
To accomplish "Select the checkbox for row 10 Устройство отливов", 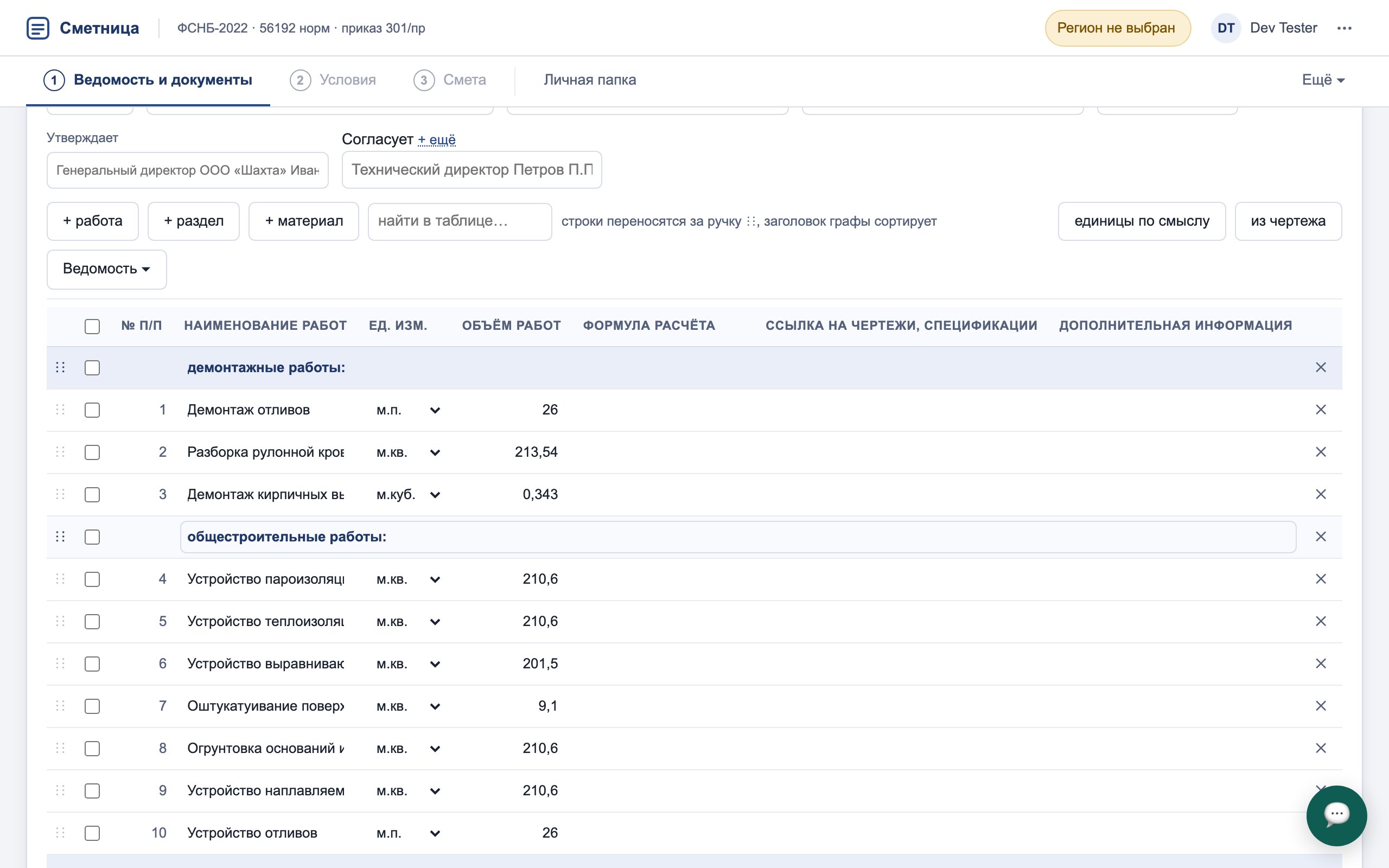I will coord(92,833).
